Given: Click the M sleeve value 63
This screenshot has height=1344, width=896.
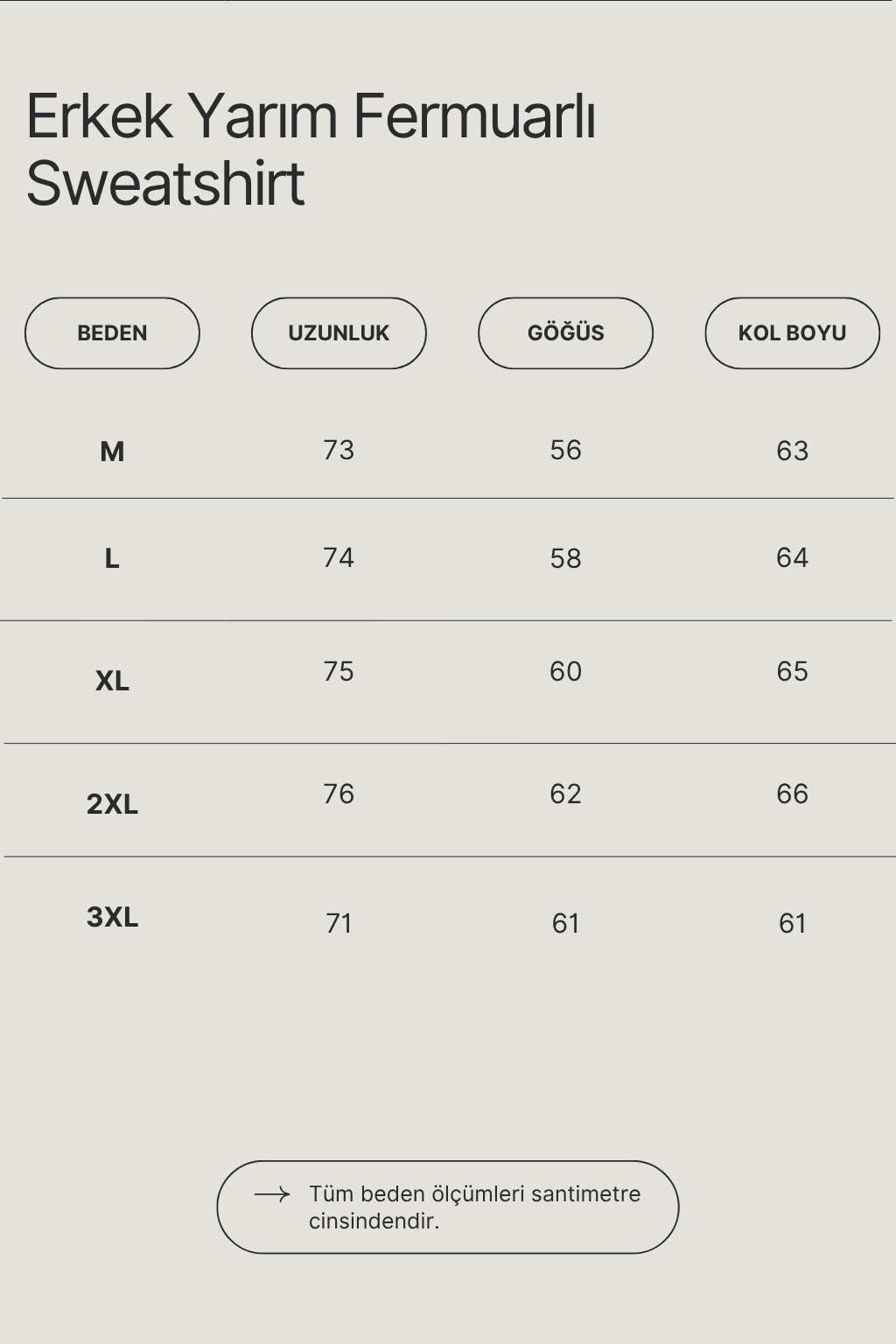Looking at the screenshot, I should pyautogui.click(x=792, y=451).
